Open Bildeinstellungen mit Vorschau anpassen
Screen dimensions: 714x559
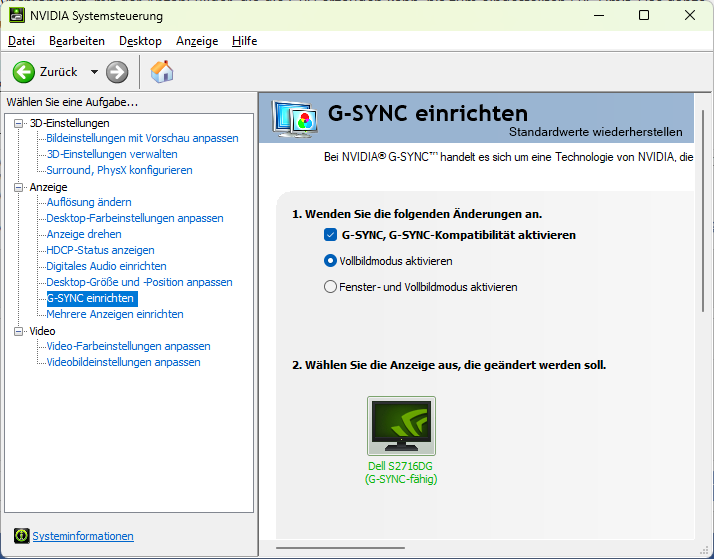pyautogui.click(x=143, y=138)
